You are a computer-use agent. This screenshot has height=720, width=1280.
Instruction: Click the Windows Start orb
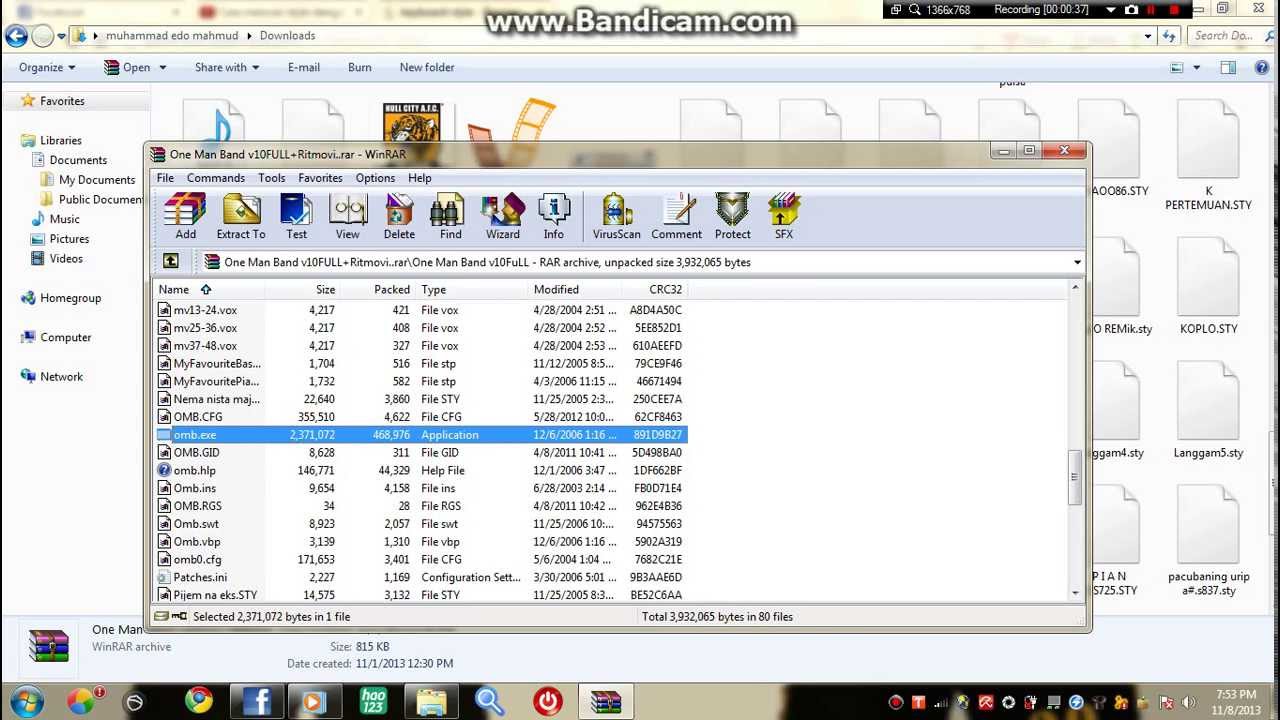(x=26, y=701)
